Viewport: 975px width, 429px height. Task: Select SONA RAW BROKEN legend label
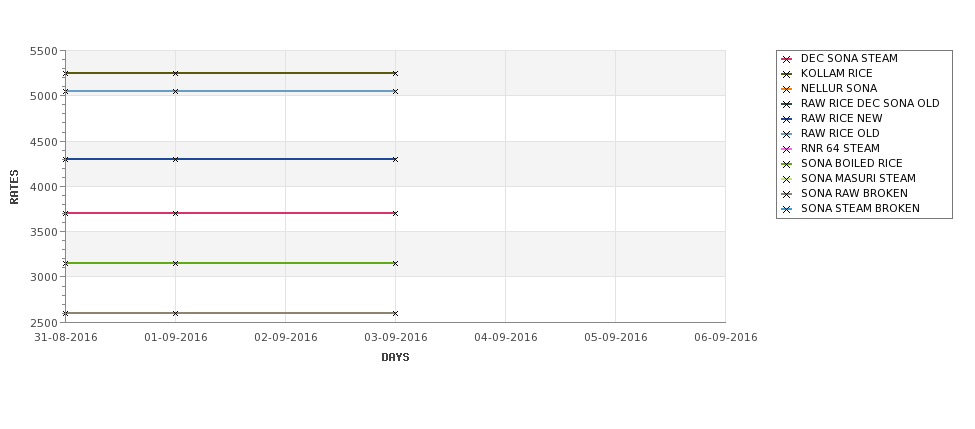(854, 193)
